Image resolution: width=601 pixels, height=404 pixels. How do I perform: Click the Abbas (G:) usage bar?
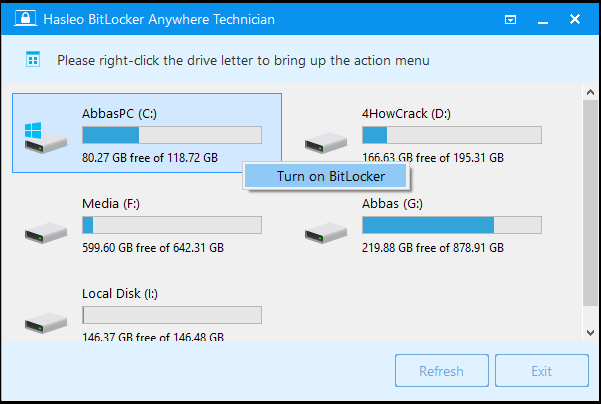point(452,225)
